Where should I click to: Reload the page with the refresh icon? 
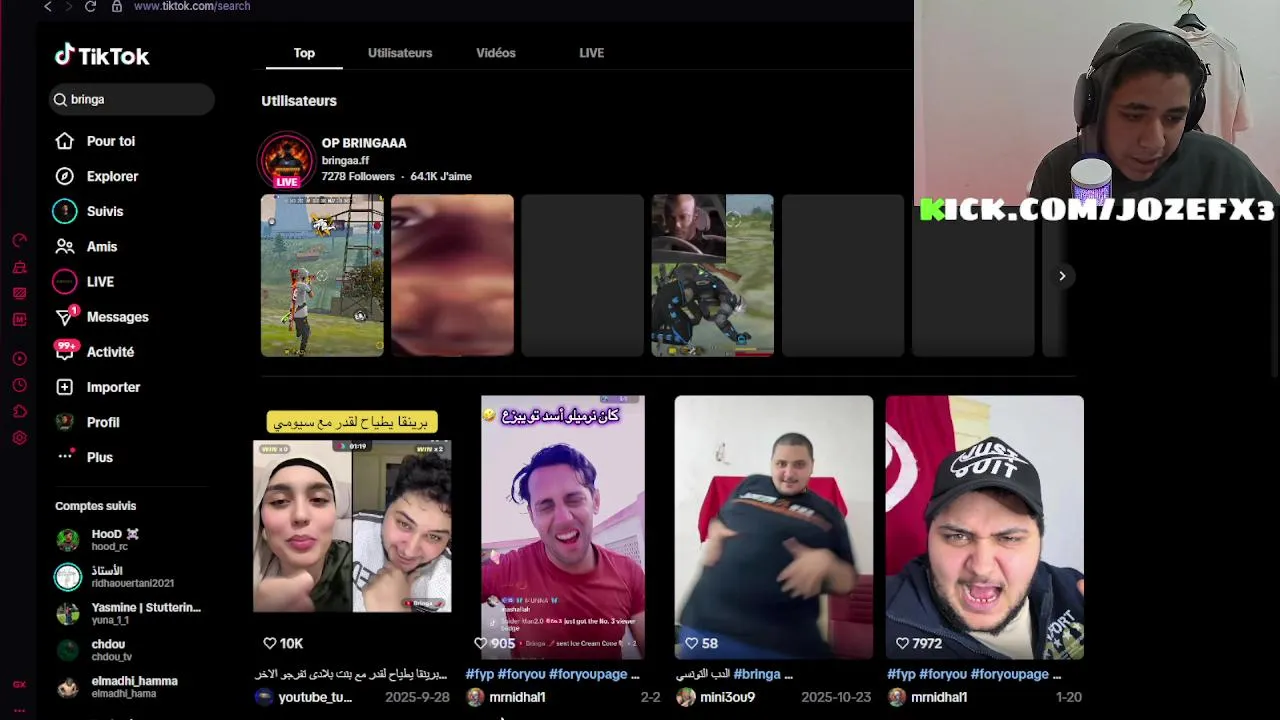click(90, 6)
